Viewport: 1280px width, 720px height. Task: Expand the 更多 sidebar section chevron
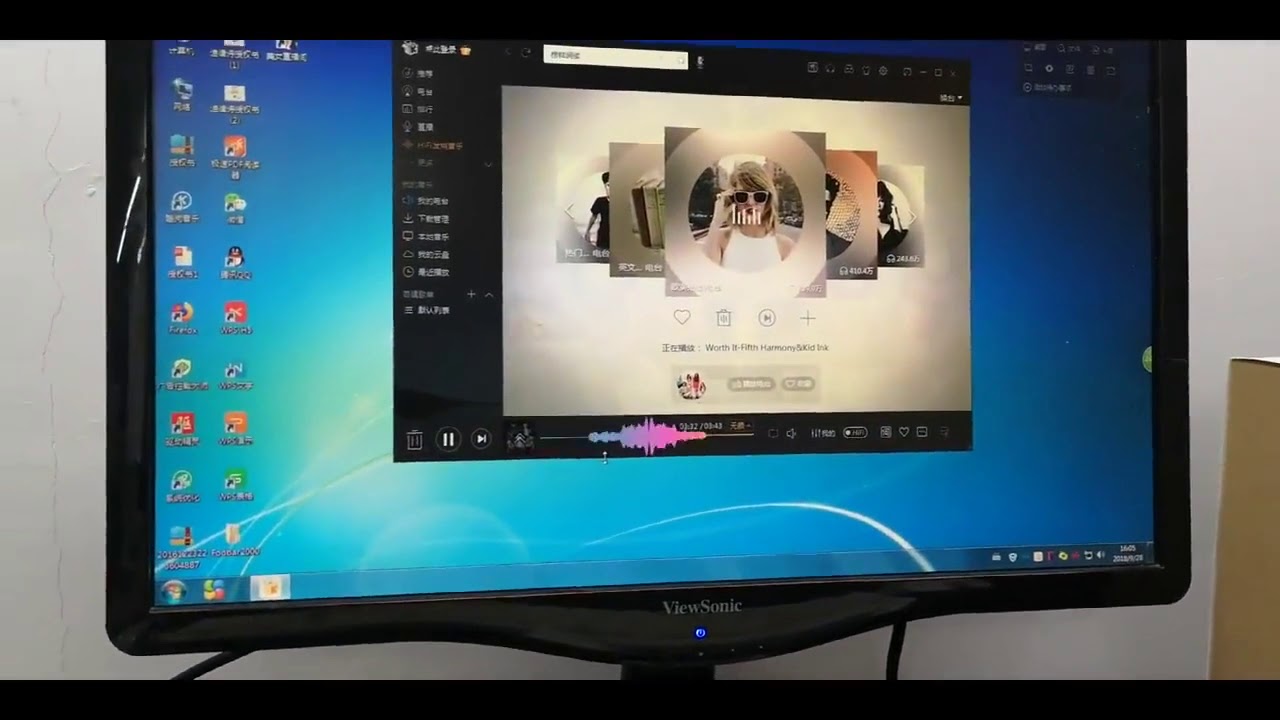coord(489,164)
